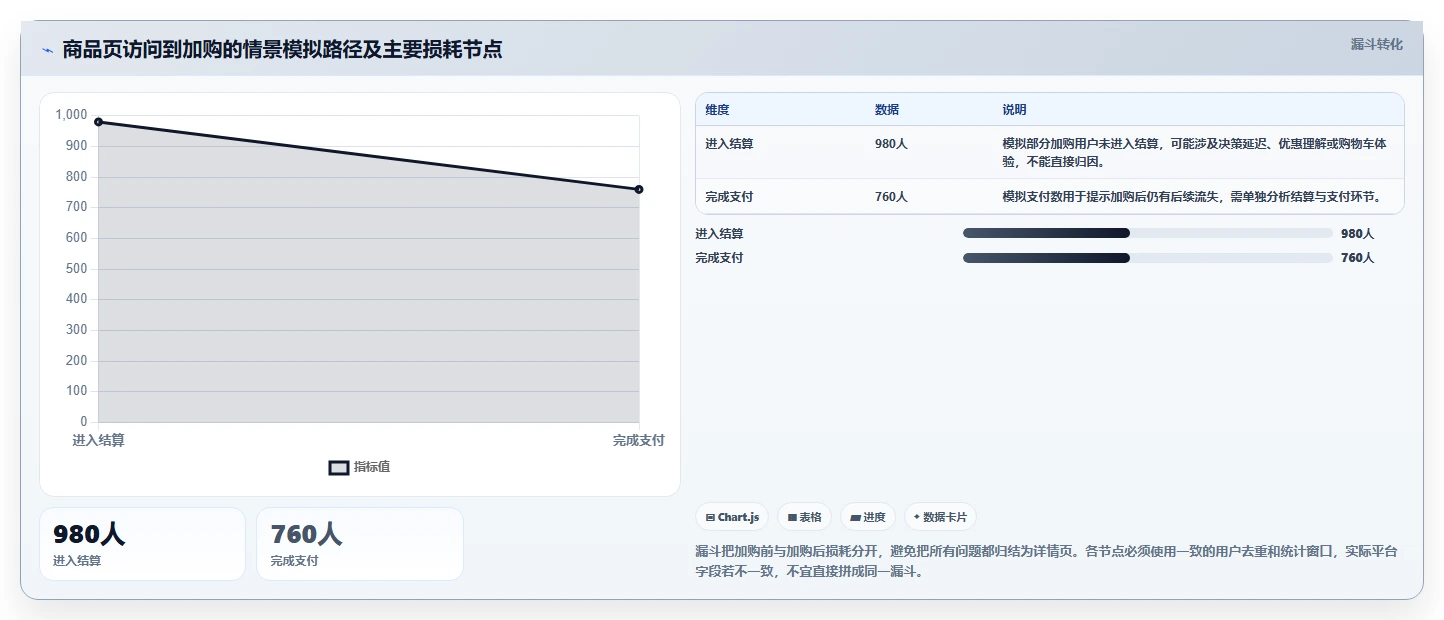1444x620 pixels.
Task: Click the 完成支付 progress bar
Action: pos(1147,258)
